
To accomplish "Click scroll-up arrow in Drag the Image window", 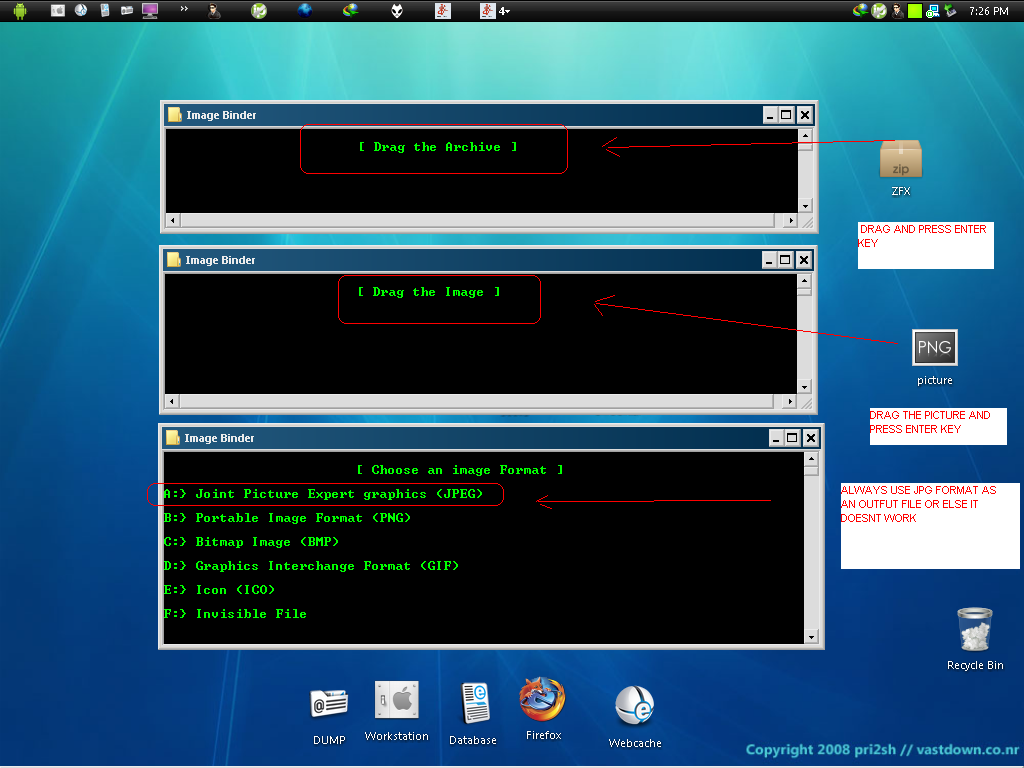I will pos(804,281).
